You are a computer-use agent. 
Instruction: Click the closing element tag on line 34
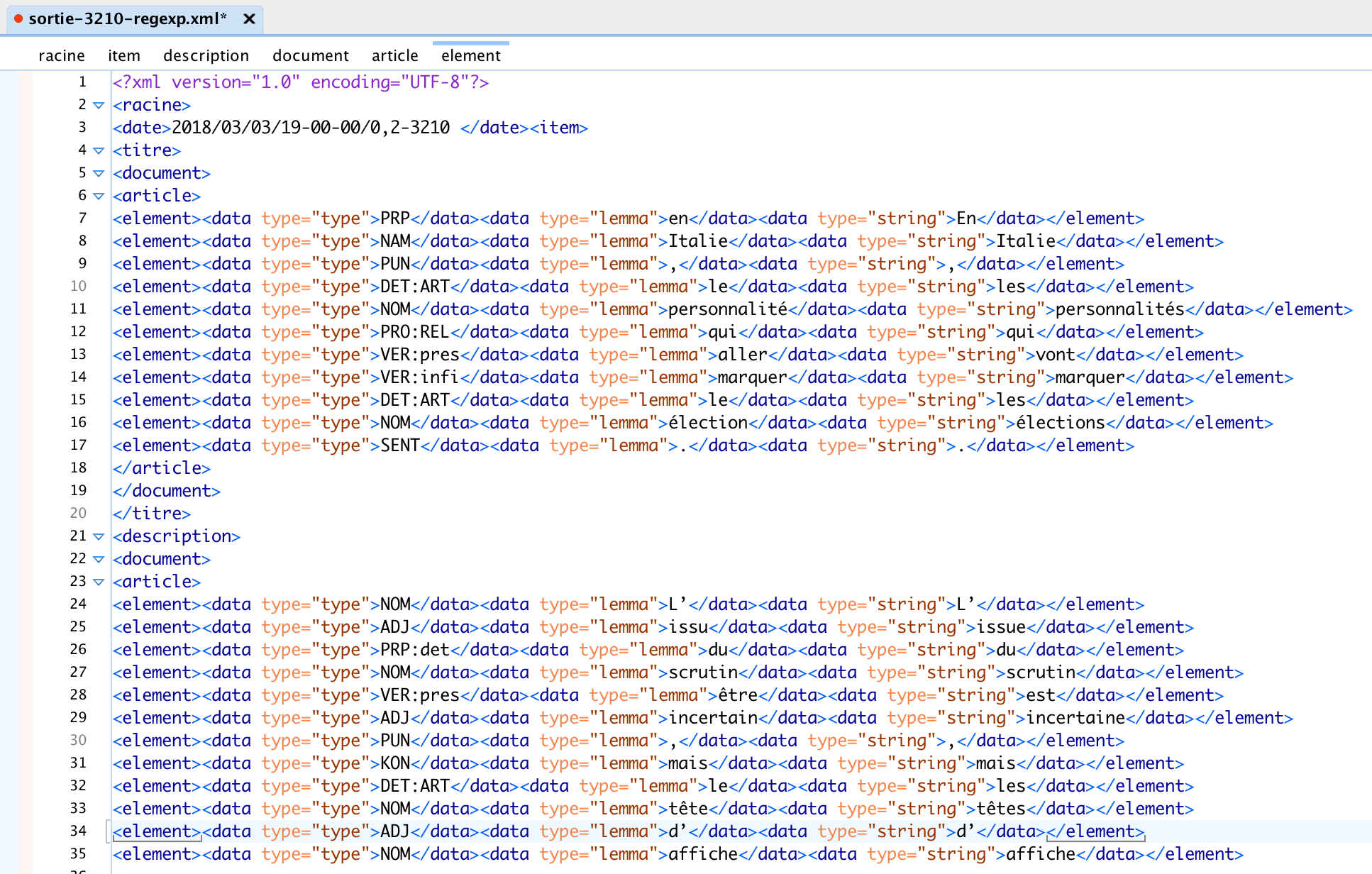[x=1095, y=831]
